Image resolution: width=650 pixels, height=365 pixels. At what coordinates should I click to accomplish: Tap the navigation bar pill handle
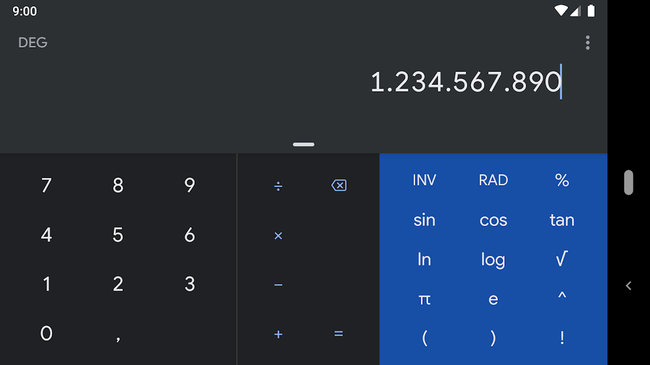coord(628,182)
